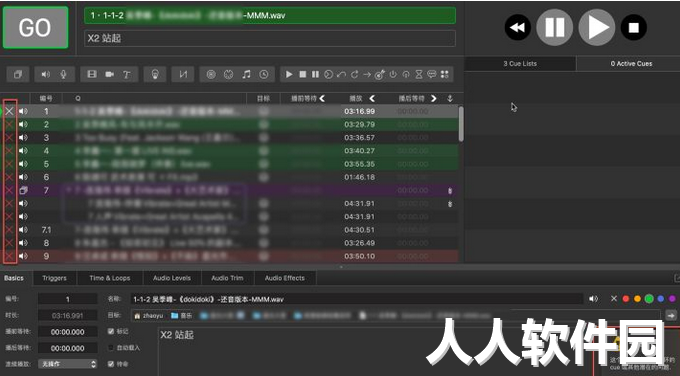The width and height of the screenshot is (680, 376).
Task: Choose the blue cue color dot
Action: coord(660,298)
